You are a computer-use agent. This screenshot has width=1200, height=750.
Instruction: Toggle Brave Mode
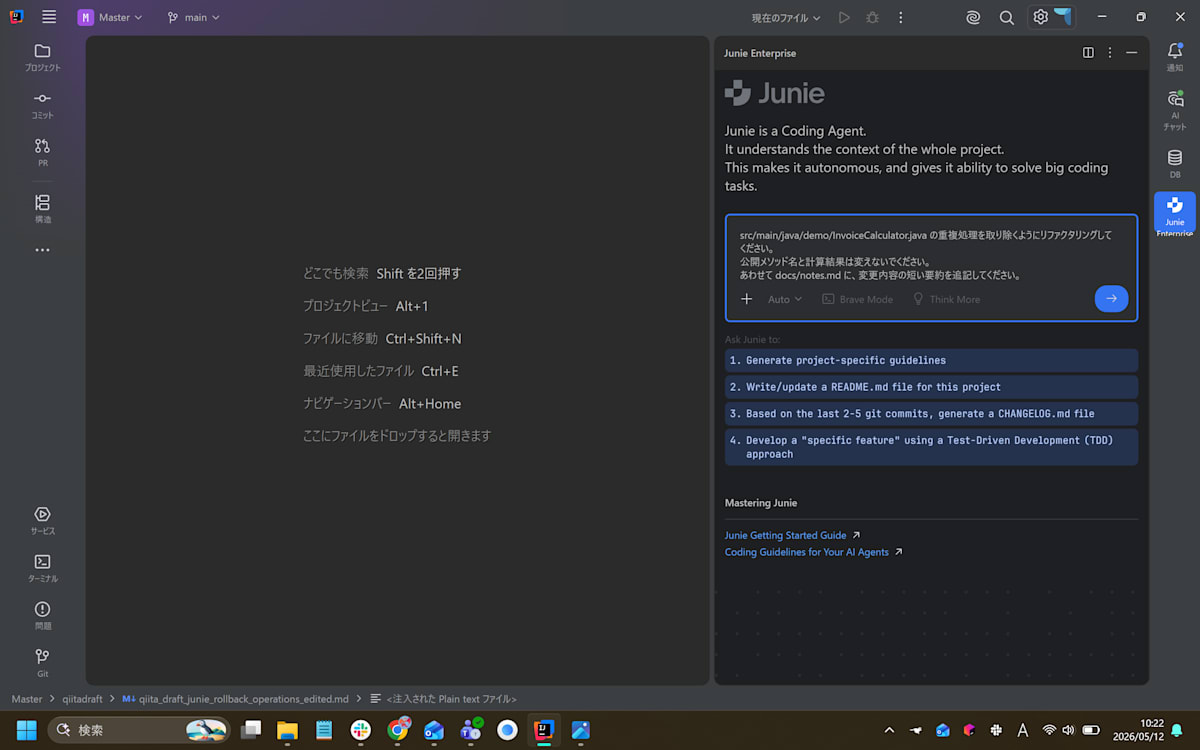click(x=858, y=299)
